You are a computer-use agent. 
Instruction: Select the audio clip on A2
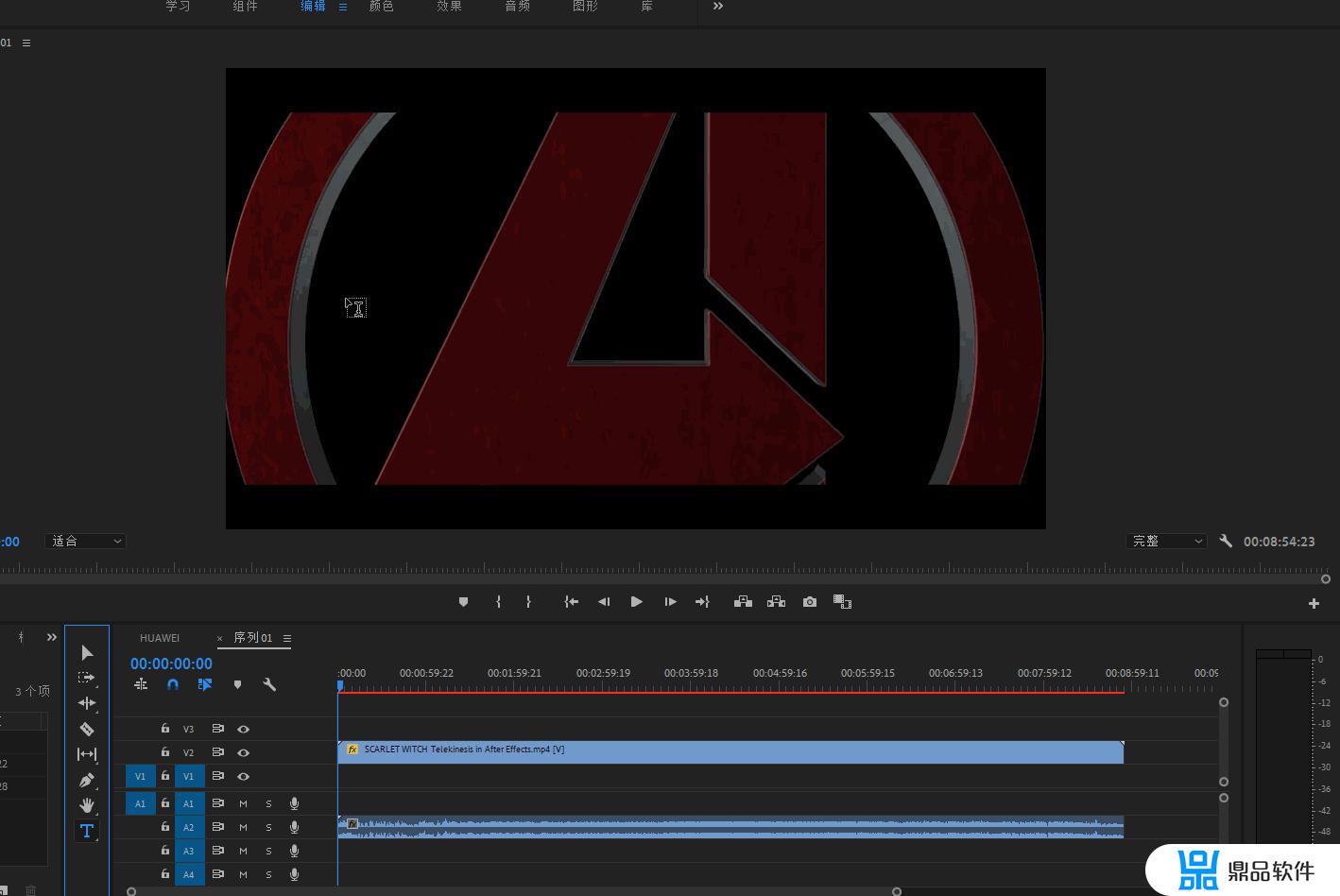click(x=730, y=827)
